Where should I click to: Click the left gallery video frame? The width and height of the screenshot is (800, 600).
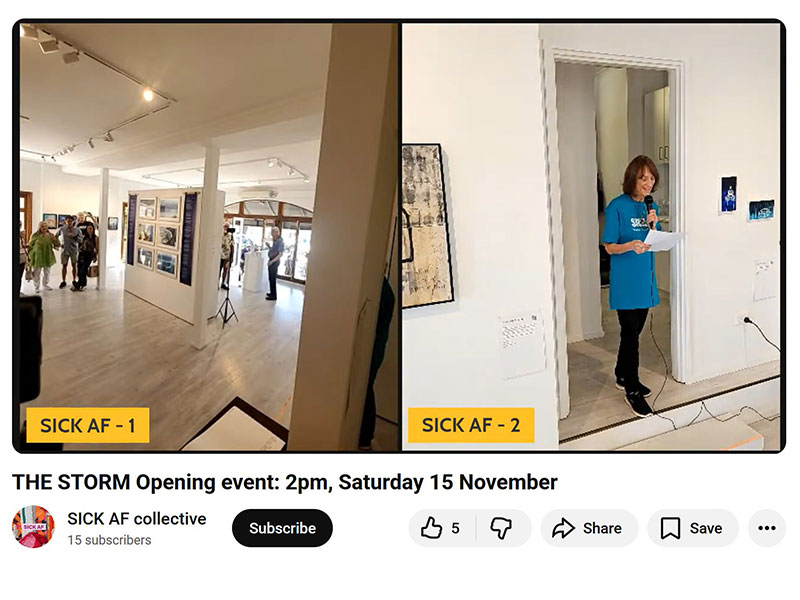(x=209, y=237)
